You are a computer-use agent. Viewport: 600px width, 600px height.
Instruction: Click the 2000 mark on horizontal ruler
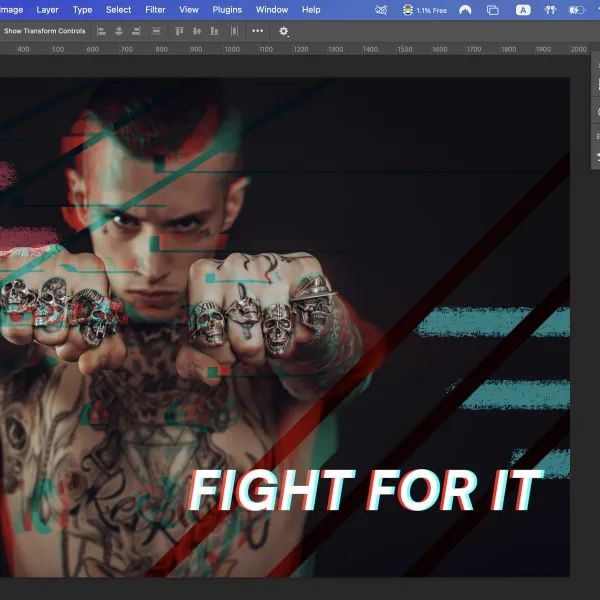click(579, 49)
